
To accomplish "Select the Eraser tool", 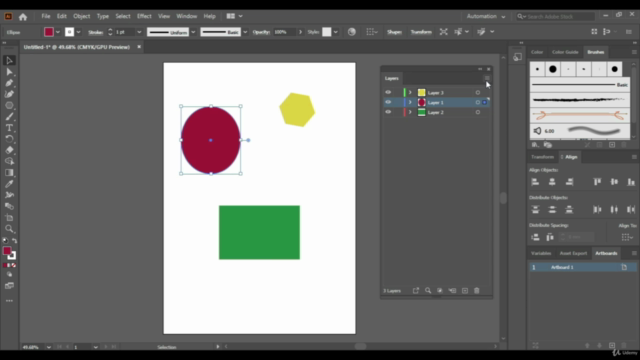I will click(x=9, y=150).
